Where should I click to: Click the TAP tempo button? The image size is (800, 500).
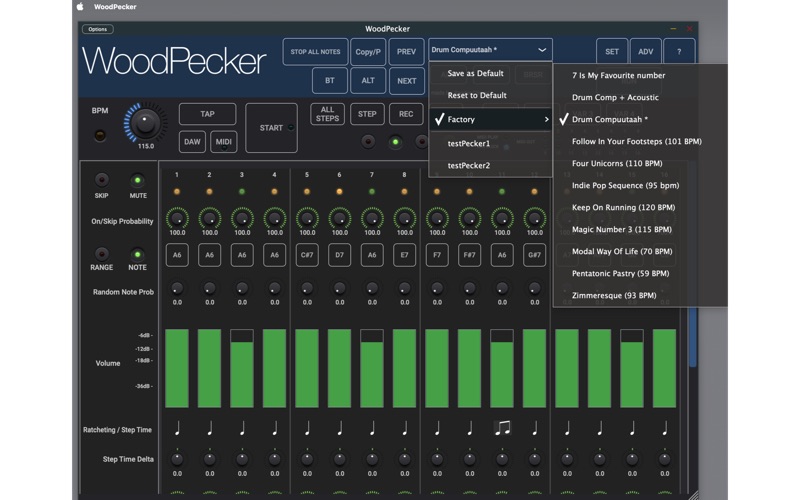[x=208, y=114]
